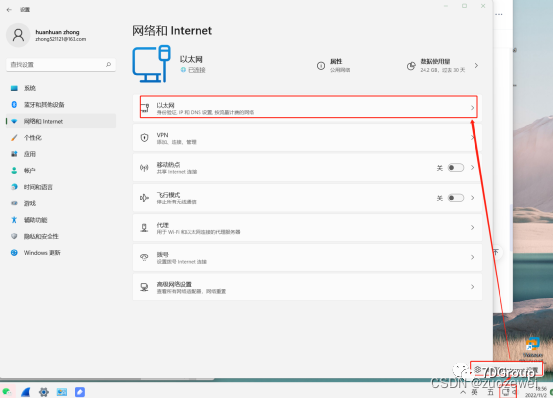Viewport: 553px width, 398px height.
Task: Show hidden tray icons with the caret
Action: [x=463, y=392]
